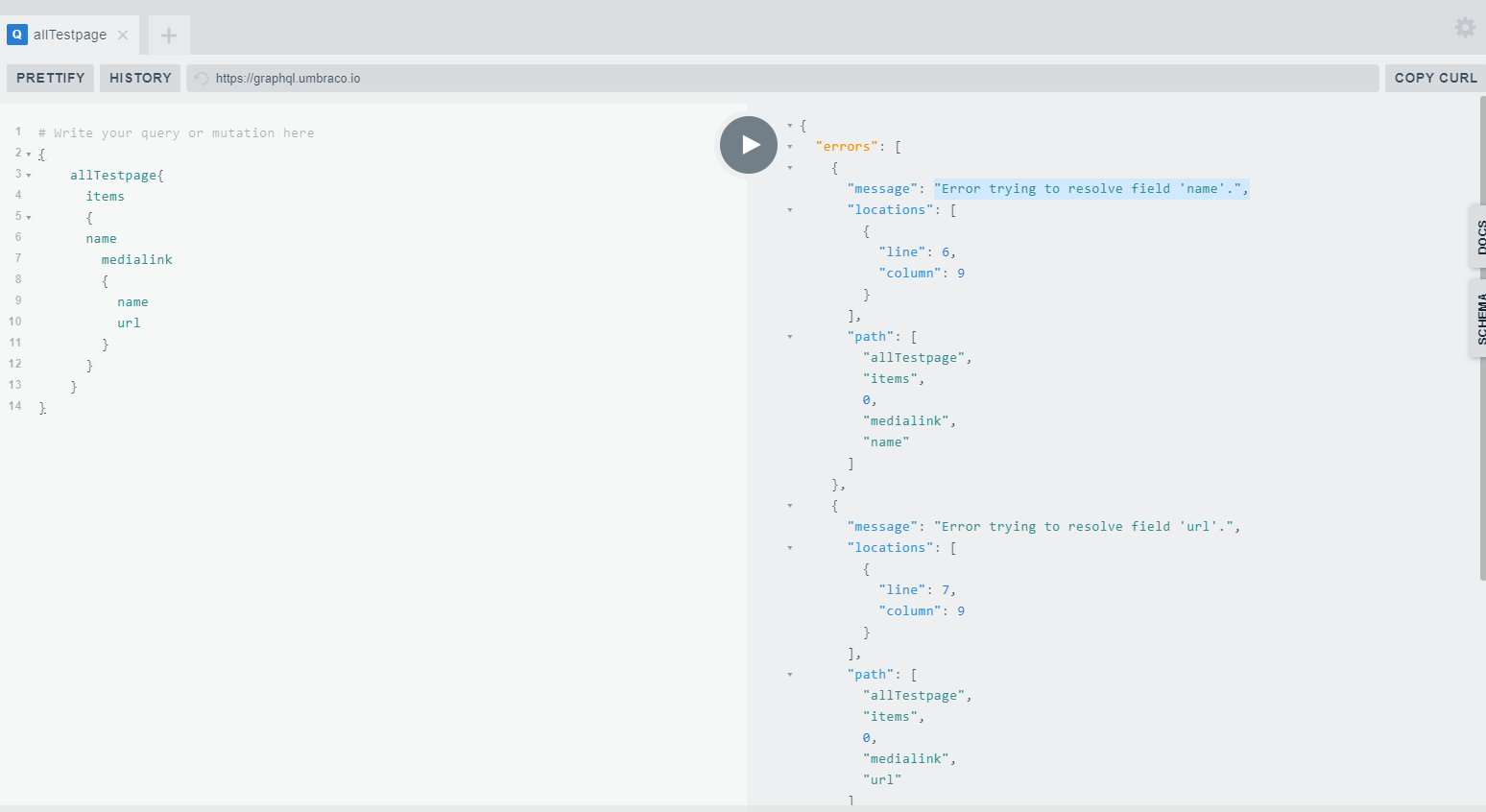The height and width of the screenshot is (812, 1486).
Task: Collapse the errors array with its disclosure triangle
Action: 789,146
